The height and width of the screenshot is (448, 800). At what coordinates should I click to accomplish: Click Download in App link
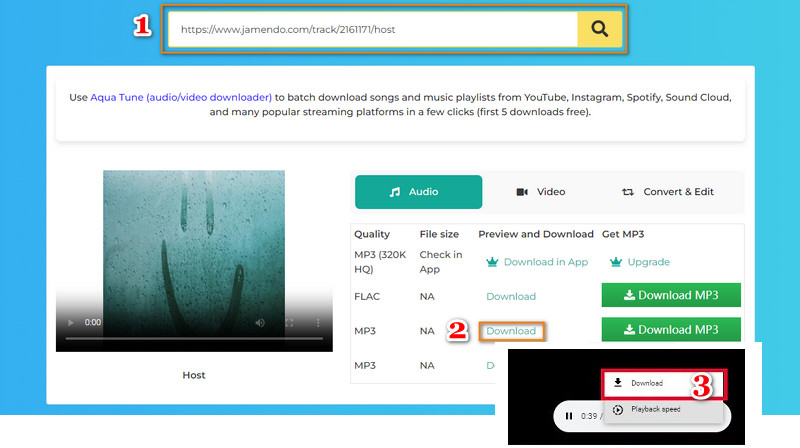tap(546, 262)
